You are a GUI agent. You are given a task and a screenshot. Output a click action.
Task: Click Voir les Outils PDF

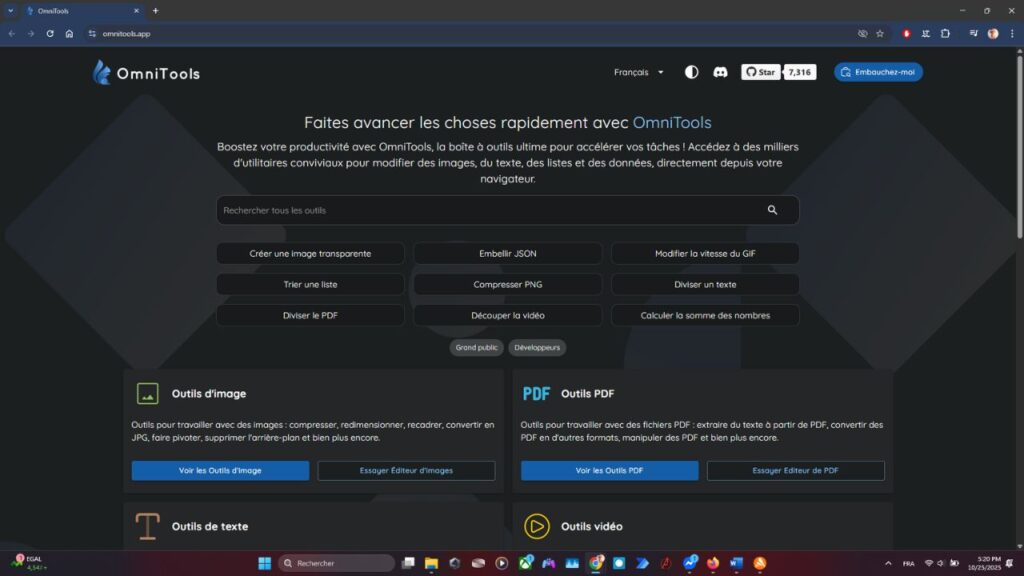608,470
